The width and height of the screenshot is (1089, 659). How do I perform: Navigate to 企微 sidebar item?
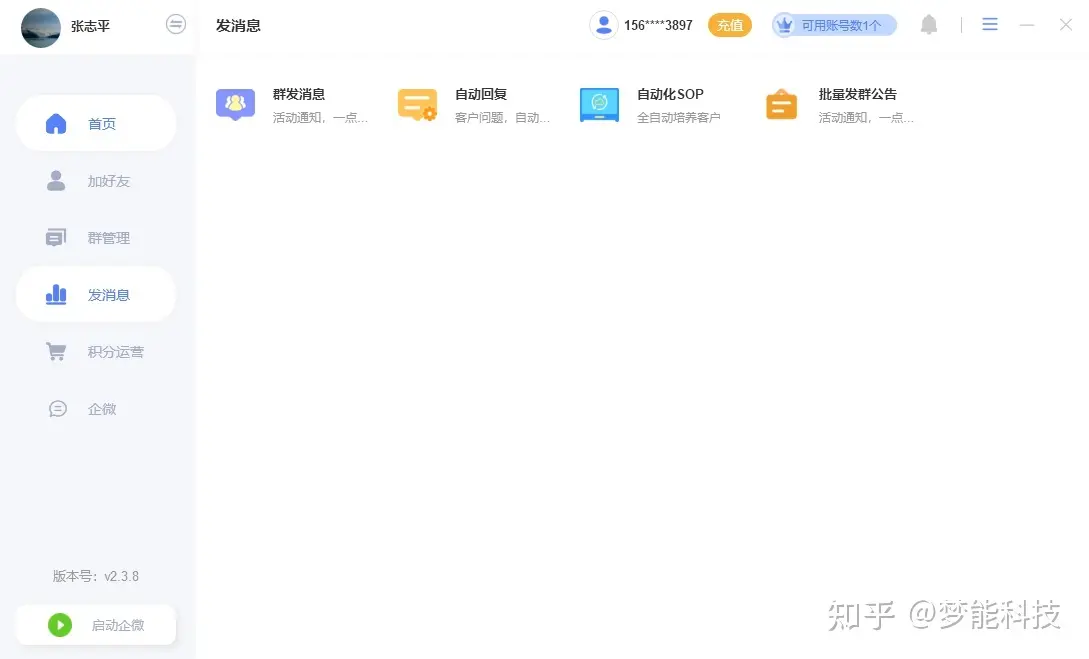96,409
